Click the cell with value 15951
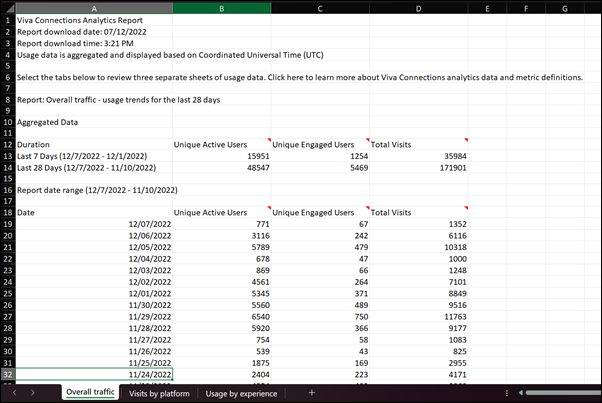The height and width of the screenshot is (403, 602). click(x=222, y=156)
